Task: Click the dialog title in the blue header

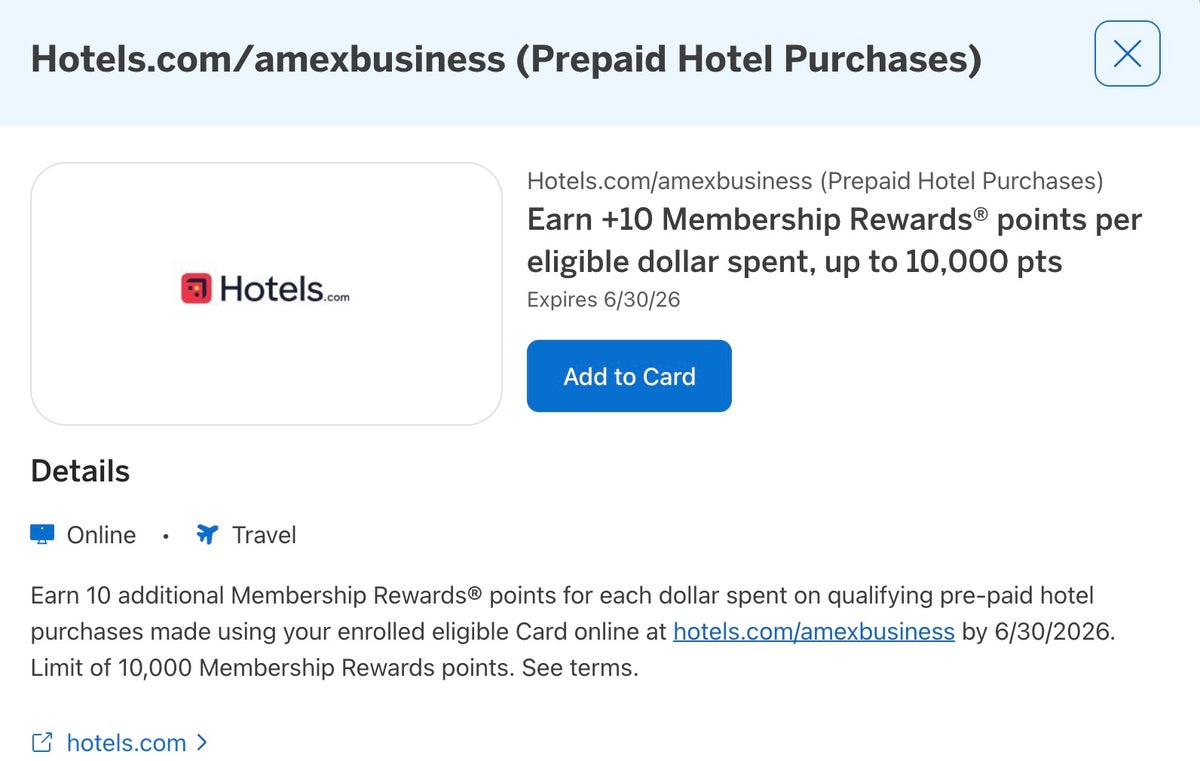Action: tap(506, 59)
